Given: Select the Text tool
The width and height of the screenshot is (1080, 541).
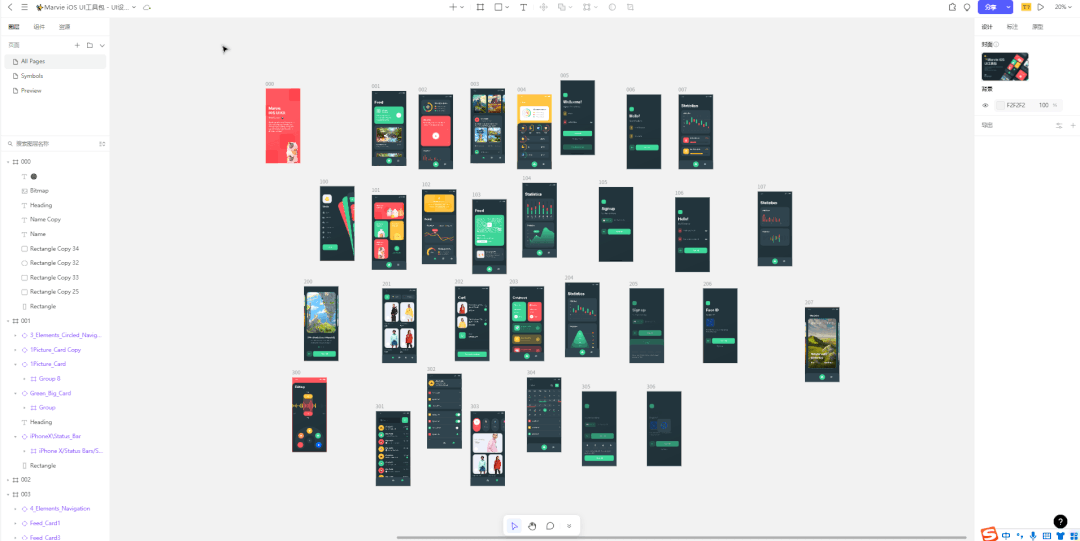Looking at the screenshot, I should (523, 7).
